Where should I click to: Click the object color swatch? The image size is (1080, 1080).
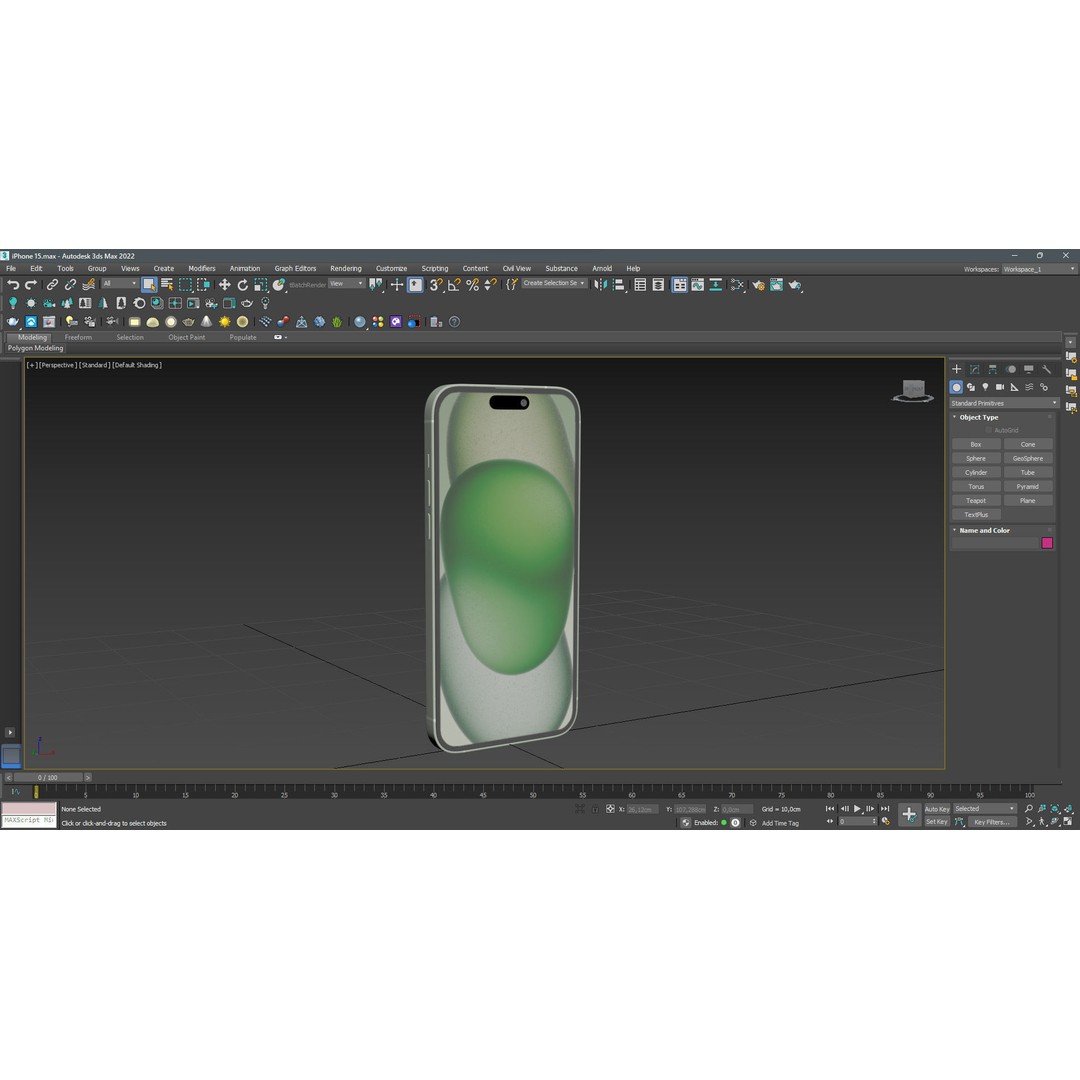pyautogui.click(x=1047, y=543)
